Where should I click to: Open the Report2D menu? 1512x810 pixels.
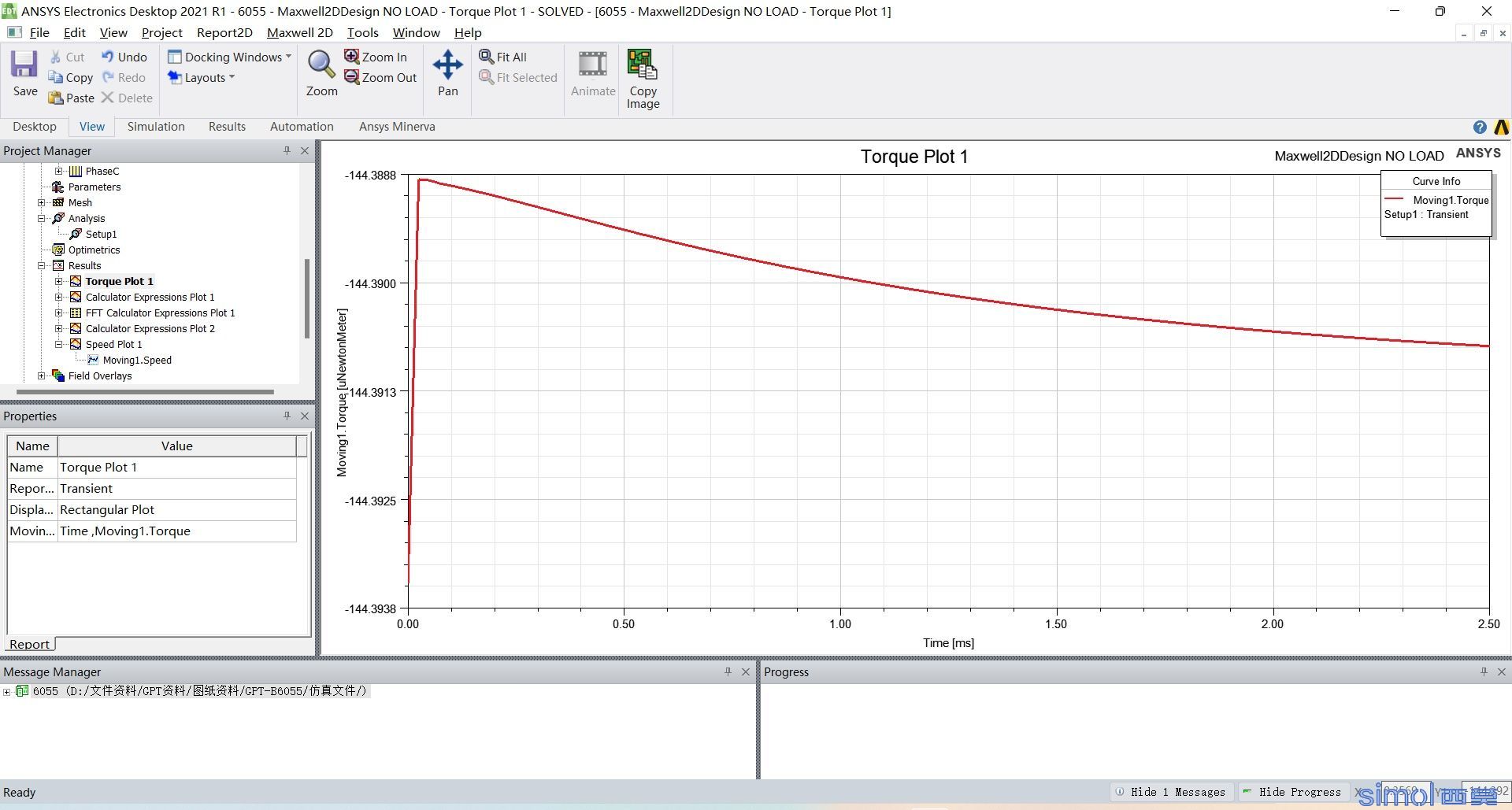click(x=224, y=32)
